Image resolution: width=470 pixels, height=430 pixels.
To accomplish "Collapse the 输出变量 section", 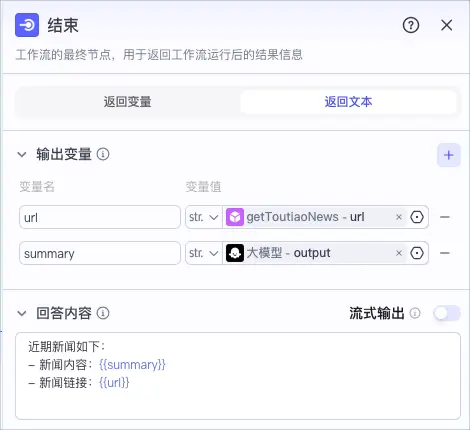I will coord(22,155).
